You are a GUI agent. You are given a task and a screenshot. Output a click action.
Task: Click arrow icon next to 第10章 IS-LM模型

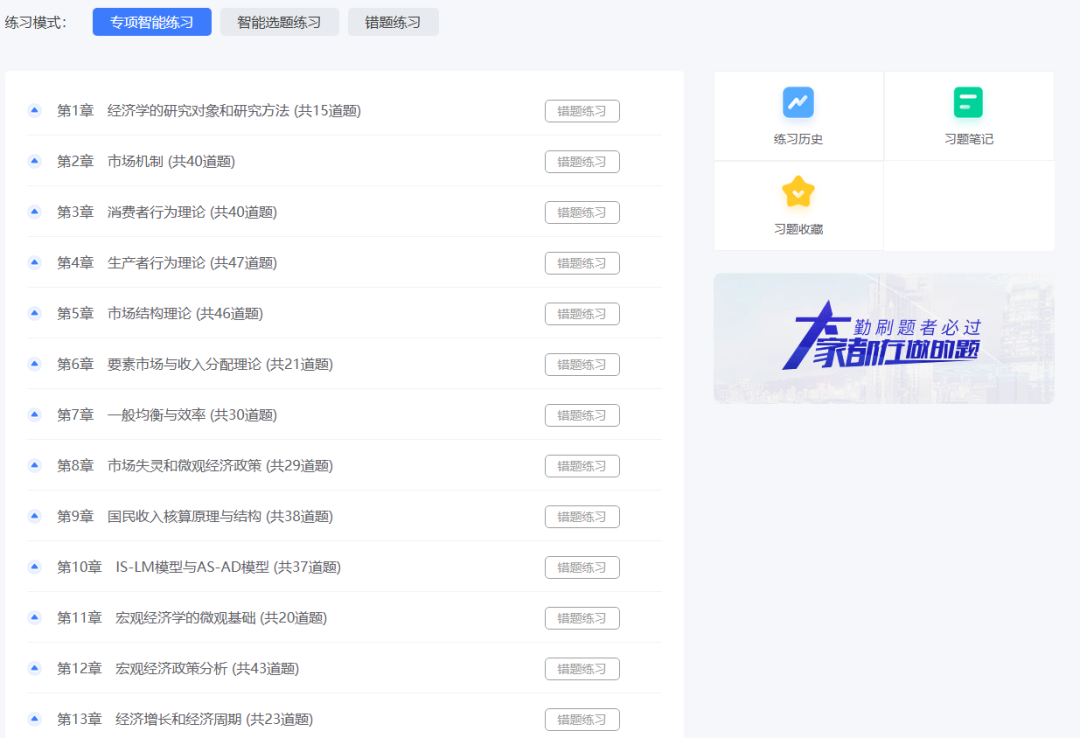tap(34, 568)
